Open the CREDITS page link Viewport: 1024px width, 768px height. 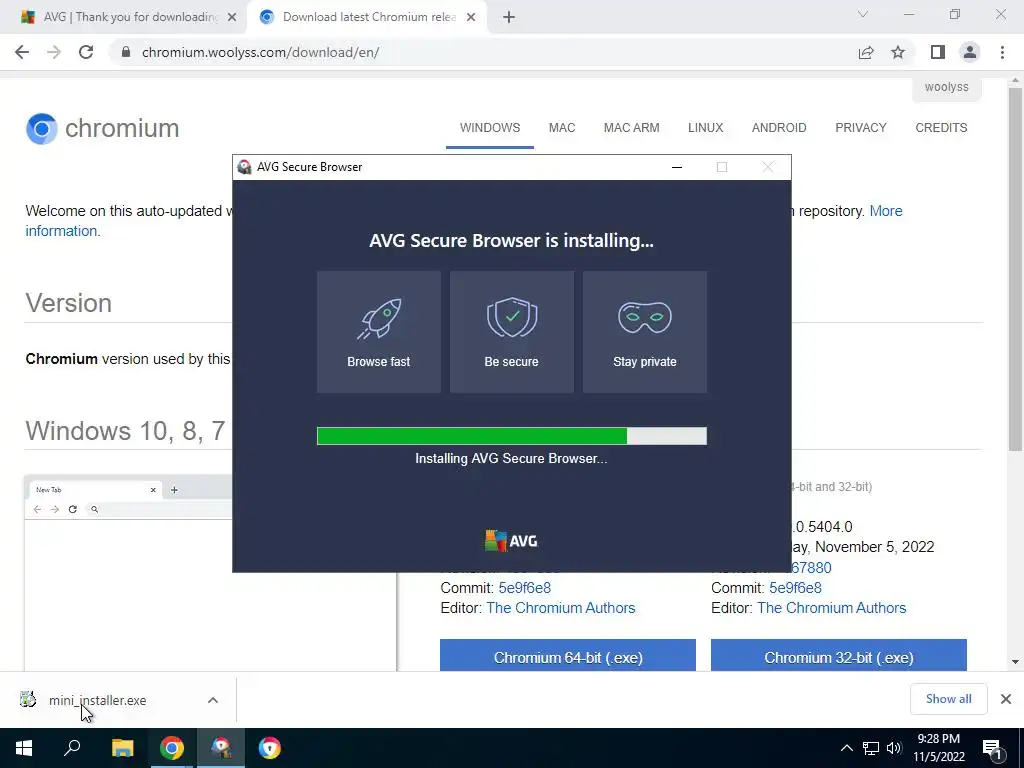pyautogui.click(x=941, y=128)
